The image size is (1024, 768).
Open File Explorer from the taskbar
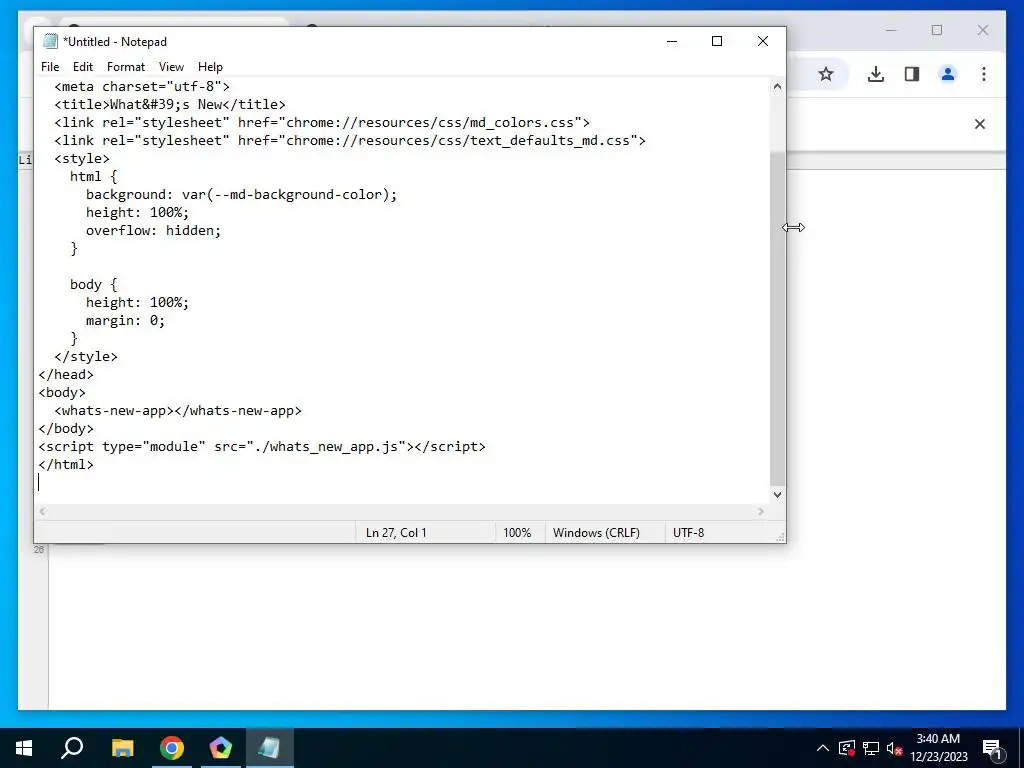tap(122, 748)
